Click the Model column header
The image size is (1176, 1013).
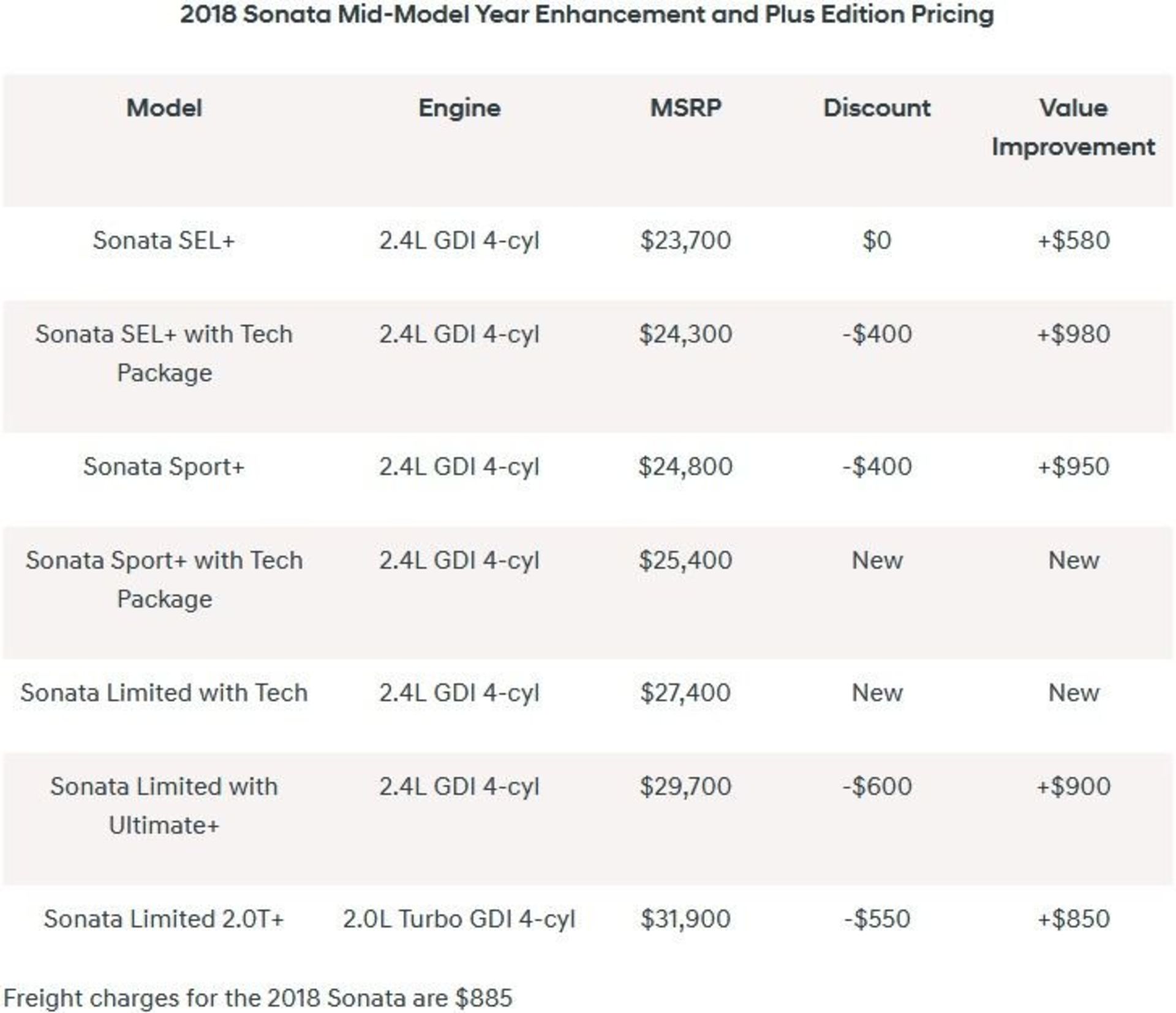tap(164, 108)
